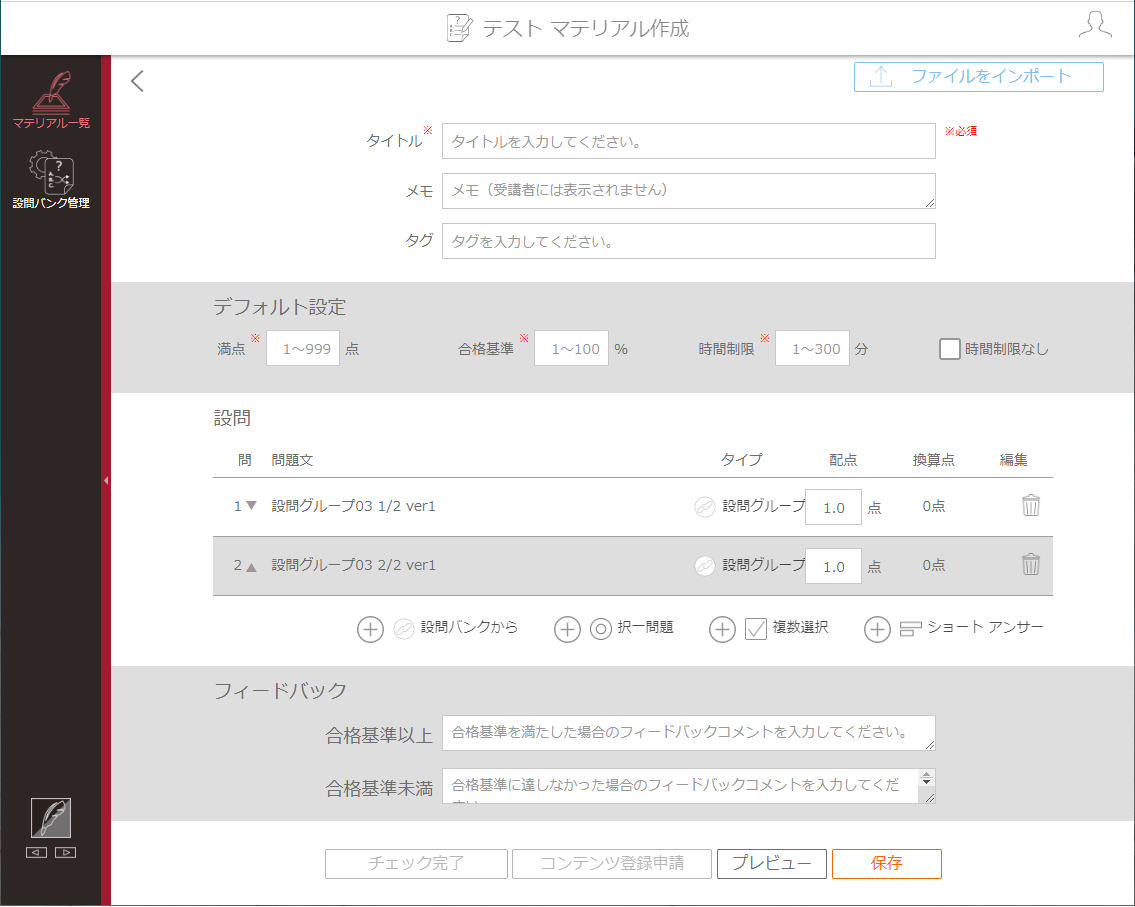1135x907 pixels.
Task: Select question row 設問グループ03 2/2 ver1
Action: pyautogui.click(x=632, y=566)
